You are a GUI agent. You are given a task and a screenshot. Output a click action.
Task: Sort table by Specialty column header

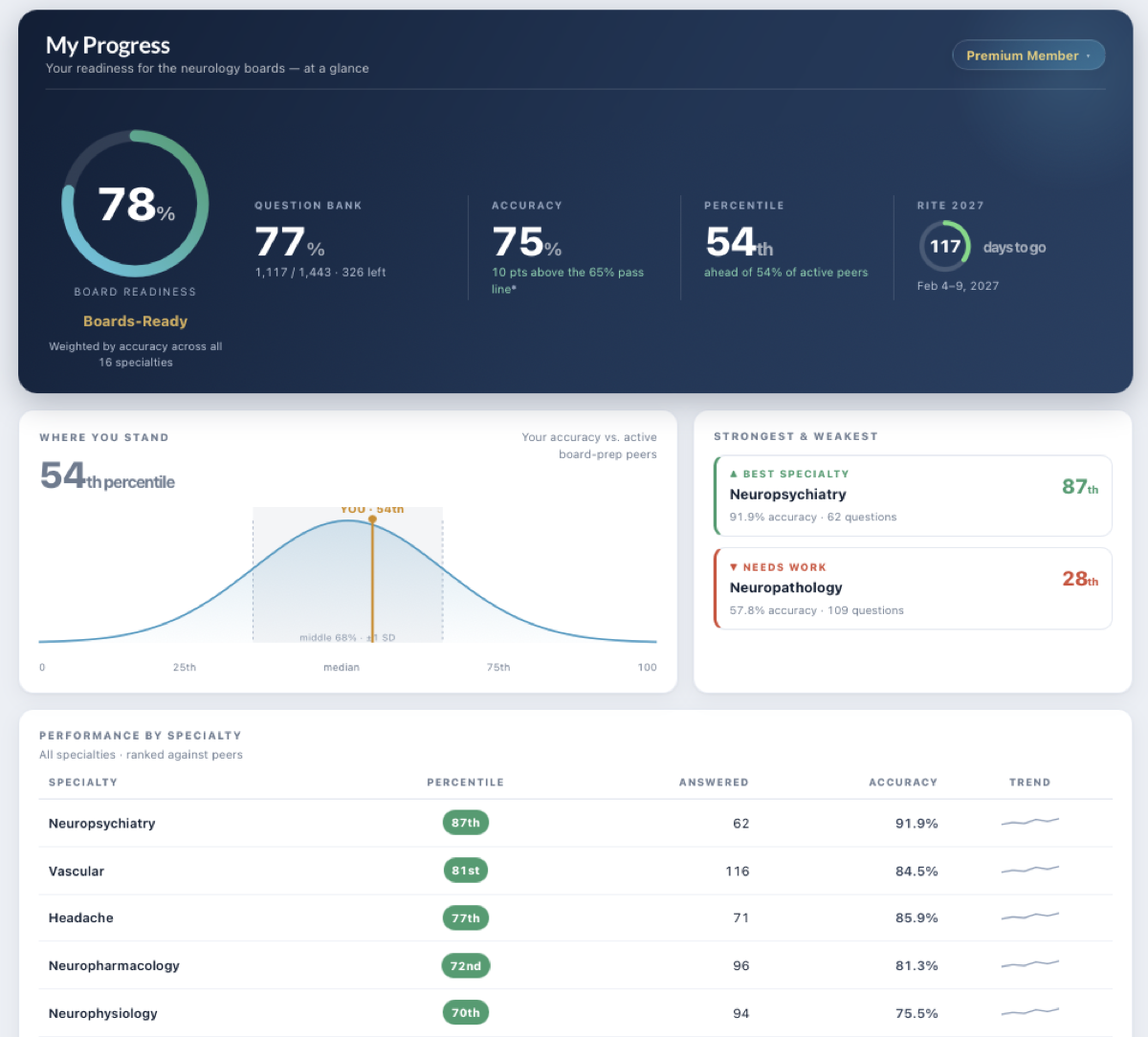point(83,783)
